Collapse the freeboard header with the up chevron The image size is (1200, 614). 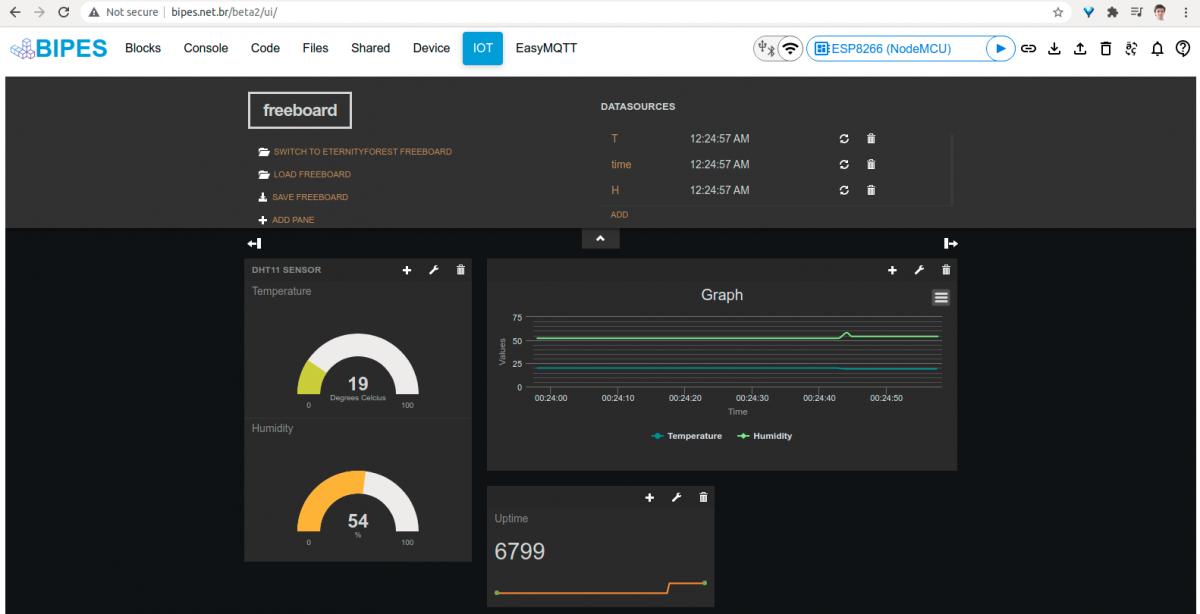click(x=600, y=238)
